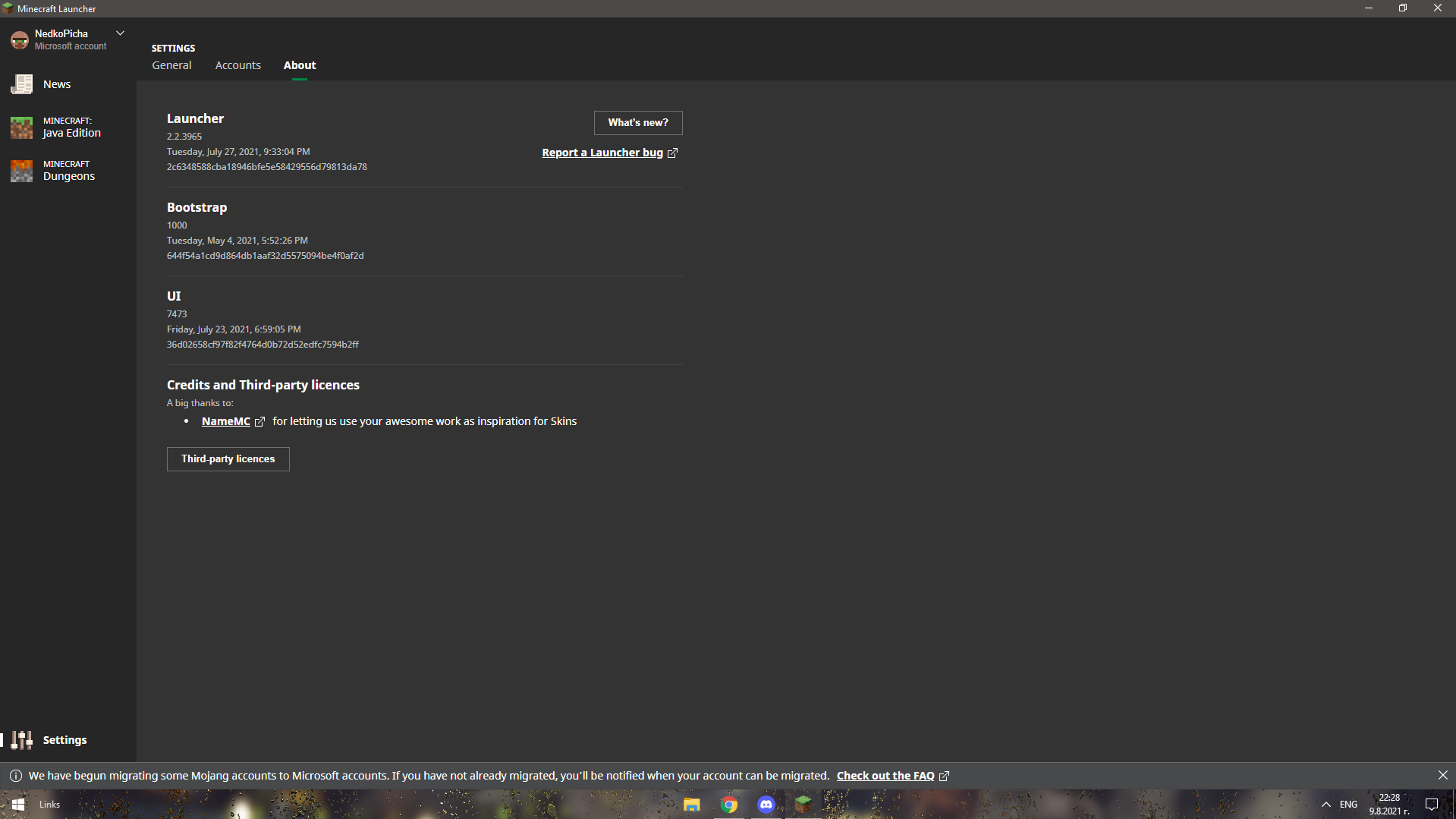Image resolution: width=1456 pixels, height=819 pixels.
Task: Open the Report a Launcher bug link
Action: 609,153
